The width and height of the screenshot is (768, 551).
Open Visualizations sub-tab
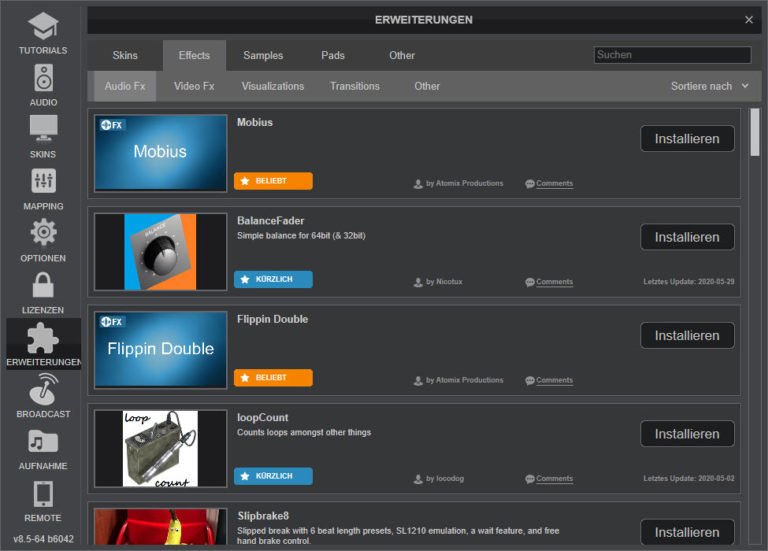pos(273,86)
